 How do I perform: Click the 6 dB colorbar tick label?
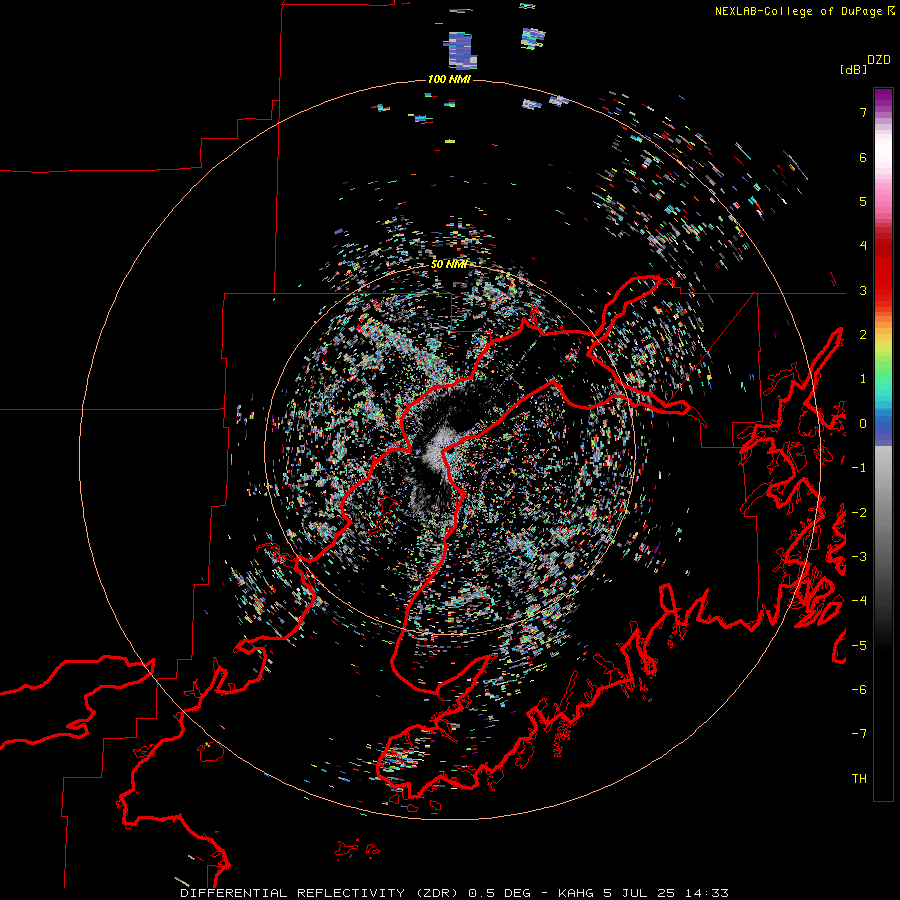pyautogui.click(x=863, y=157)
